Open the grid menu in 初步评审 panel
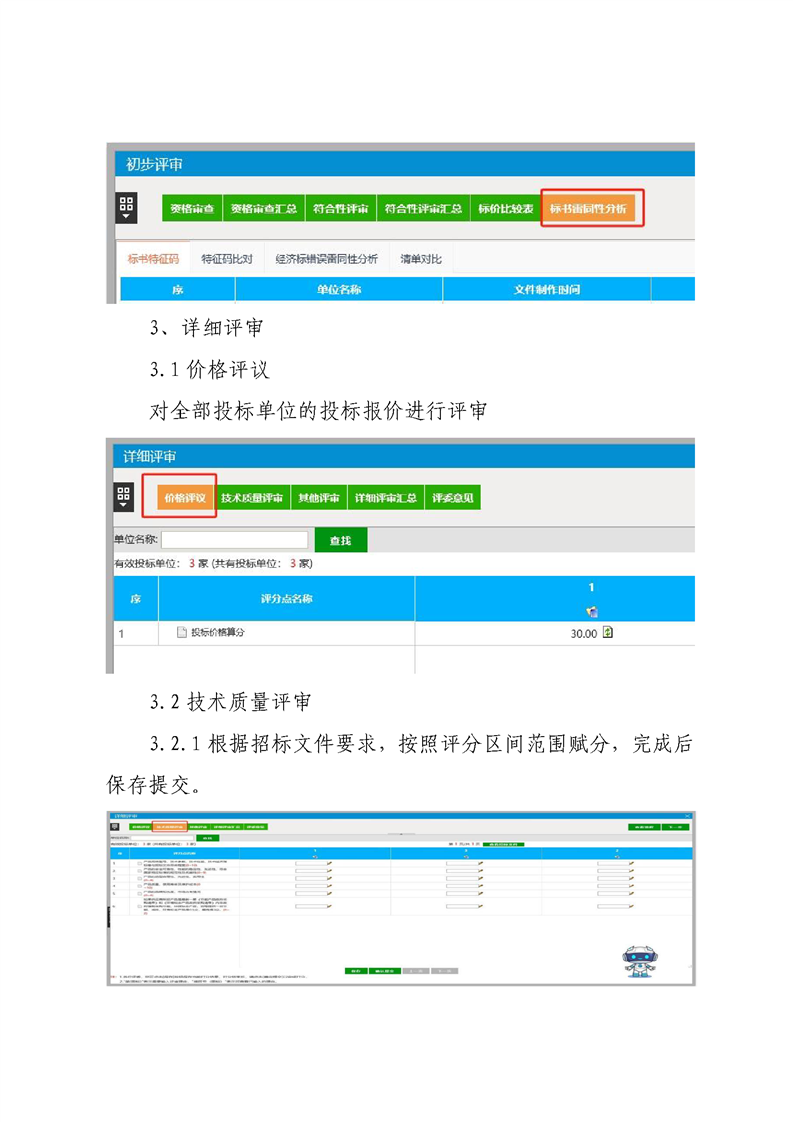This screenshot has width=793, height=1122. 126,208
